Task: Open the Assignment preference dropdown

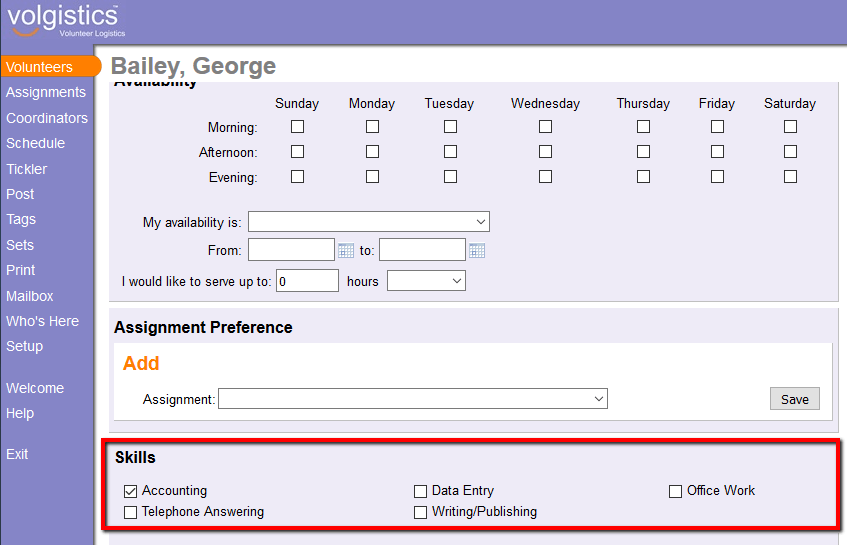Action: tap(412, 399)
